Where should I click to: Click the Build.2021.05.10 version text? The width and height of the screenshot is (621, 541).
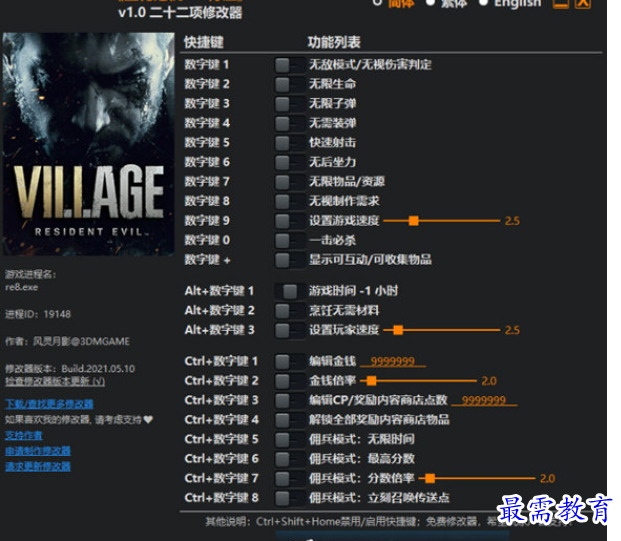(x=98, y=369)
